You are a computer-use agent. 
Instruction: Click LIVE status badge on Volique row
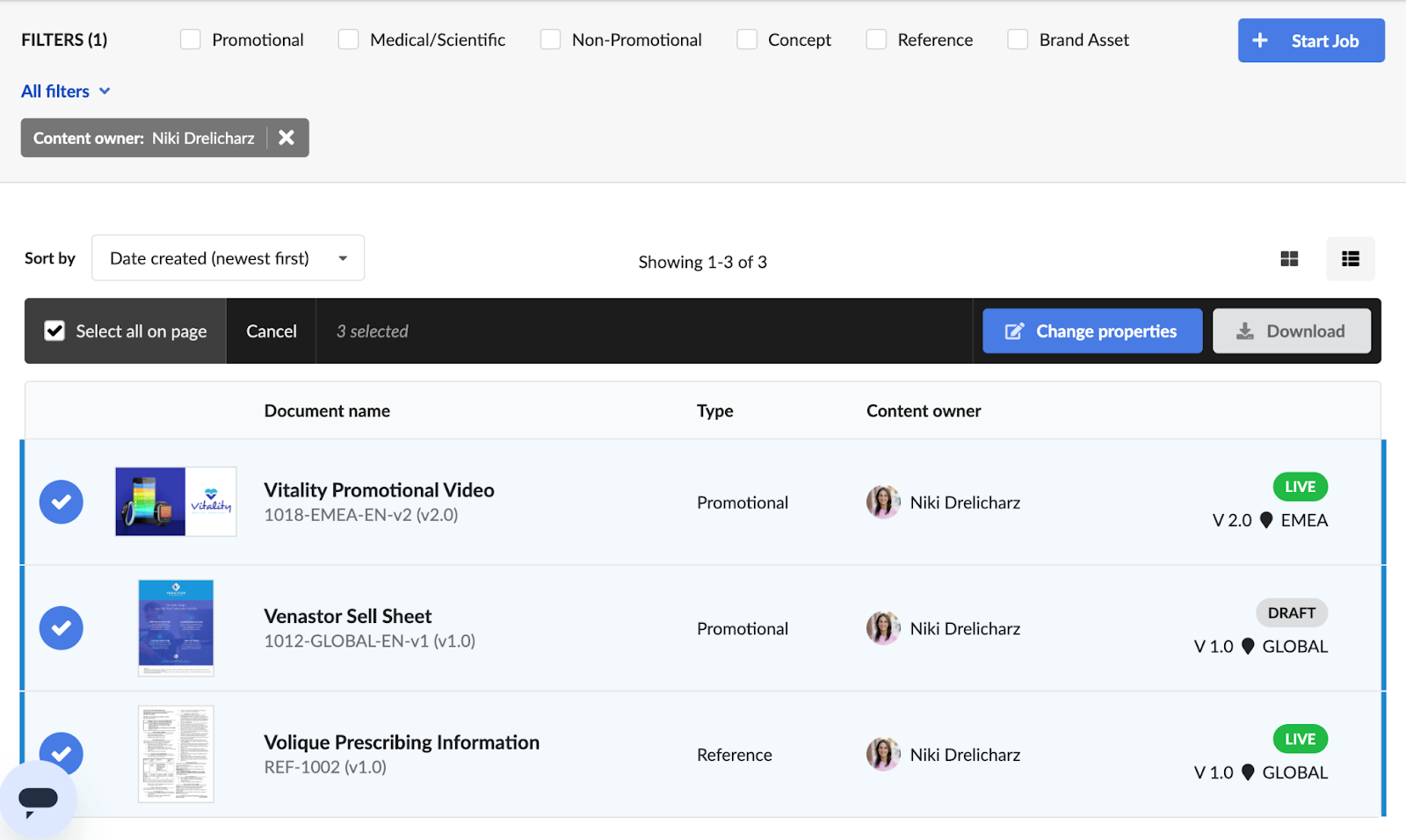1300,739
